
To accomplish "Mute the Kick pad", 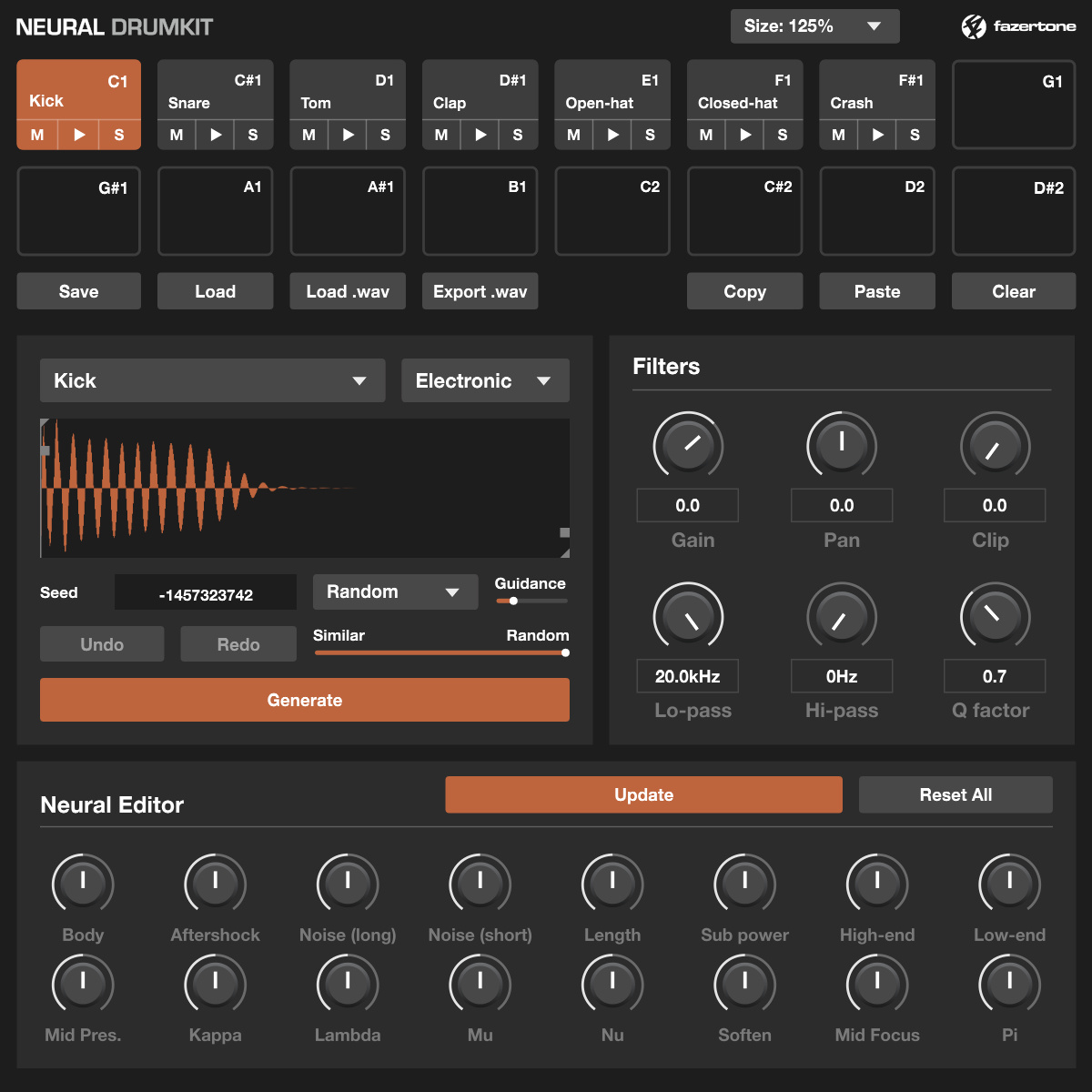I will [x=37, y=135].
